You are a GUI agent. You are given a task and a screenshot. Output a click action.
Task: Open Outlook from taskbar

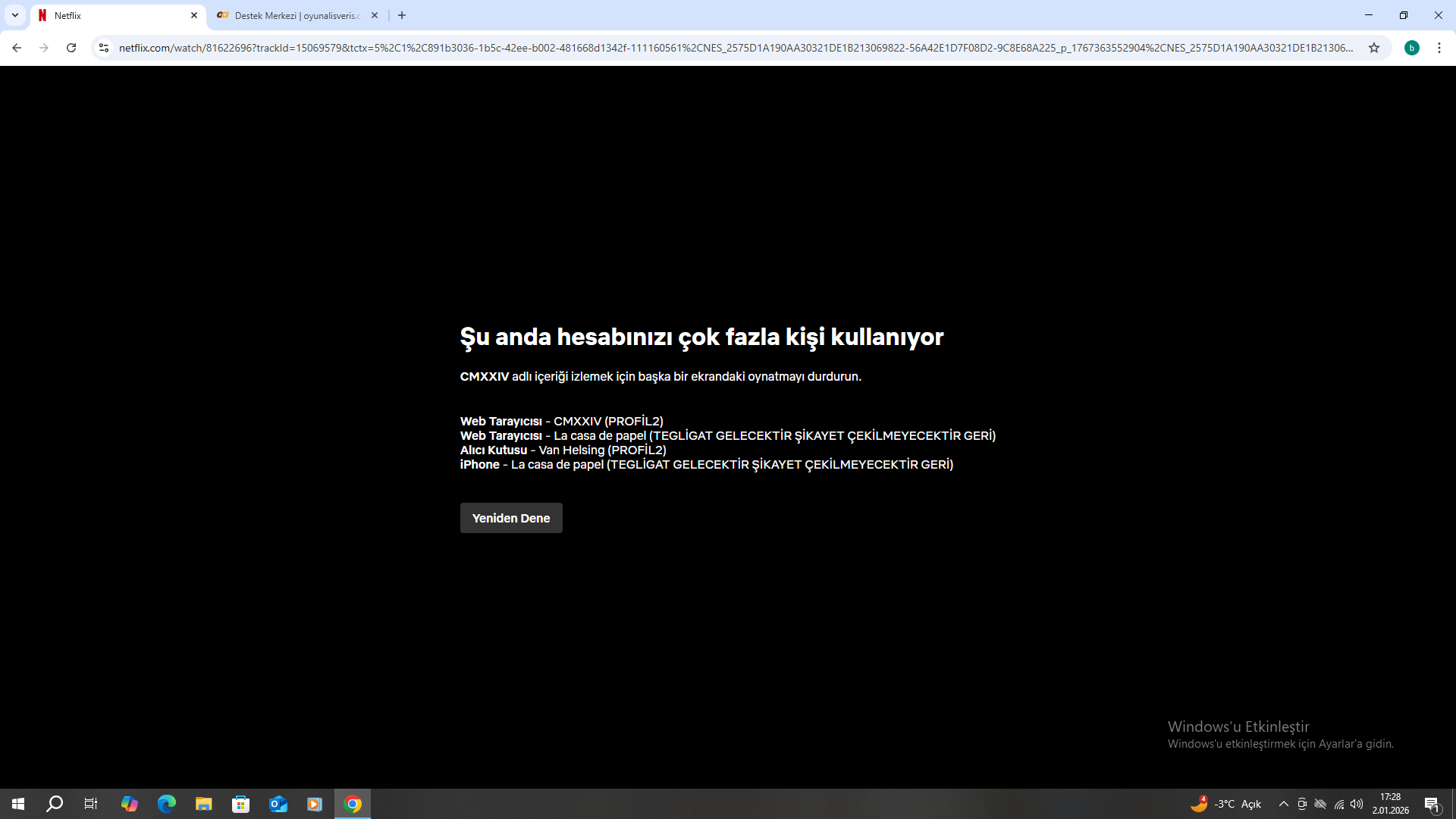(x=278, y=804)
